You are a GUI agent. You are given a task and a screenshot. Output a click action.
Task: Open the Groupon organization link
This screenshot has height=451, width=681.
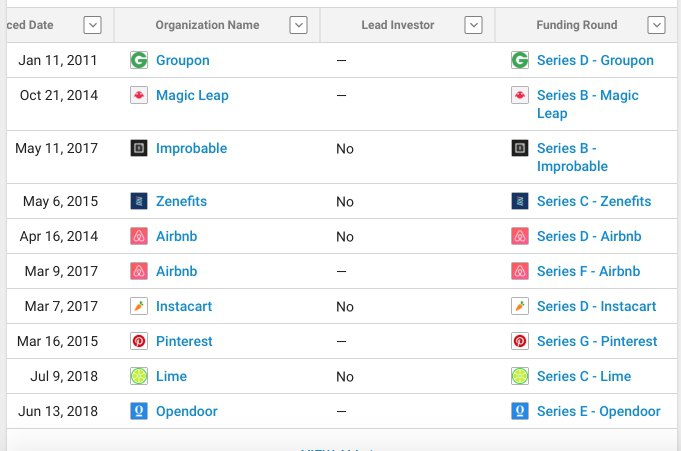(x=183, y=60)
